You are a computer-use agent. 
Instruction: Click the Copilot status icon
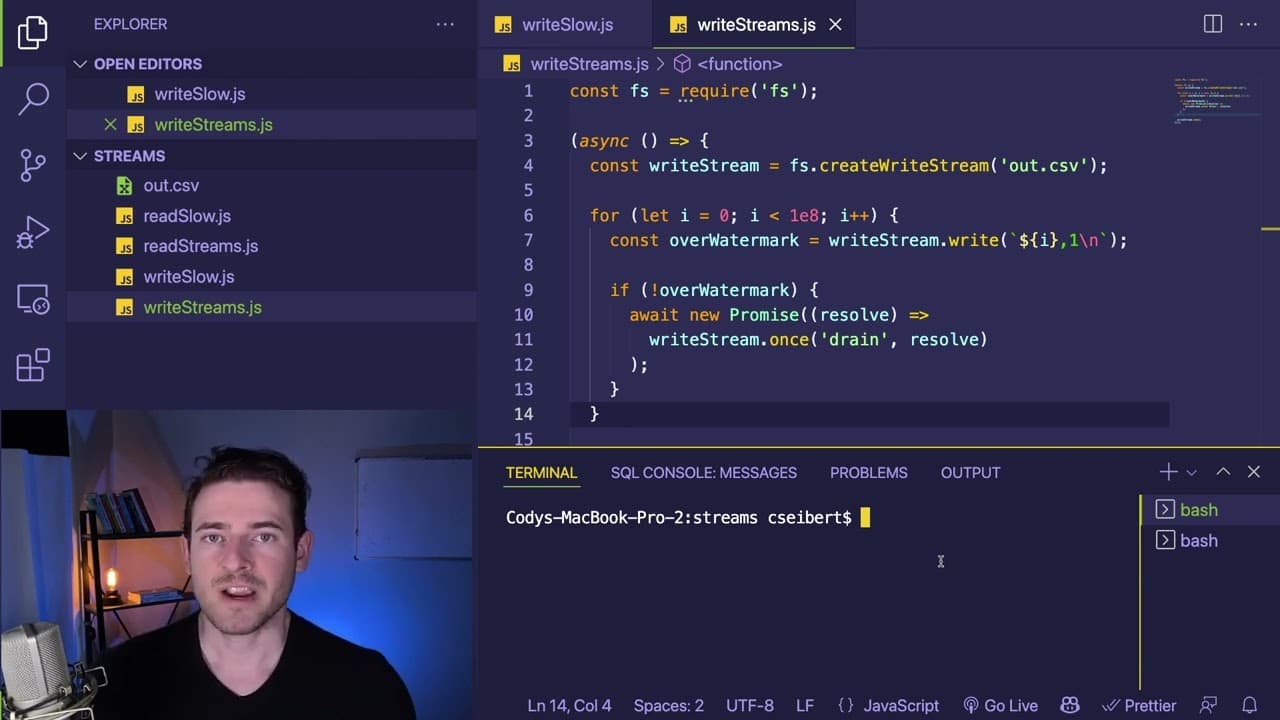pyautogui.click(x=1070, y=706)
